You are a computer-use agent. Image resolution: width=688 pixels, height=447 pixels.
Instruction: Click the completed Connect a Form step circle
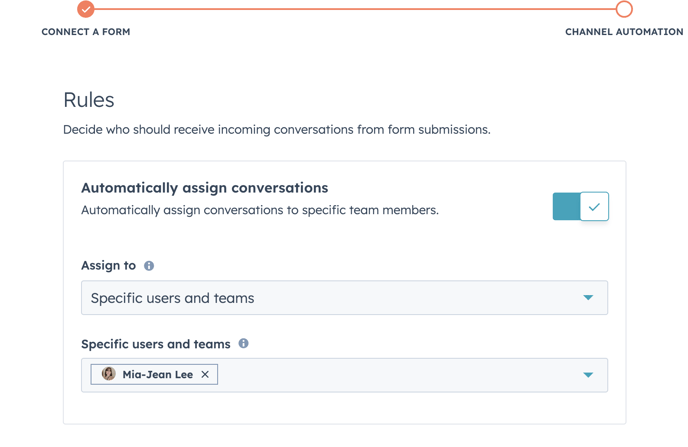(x=86, y=9)
